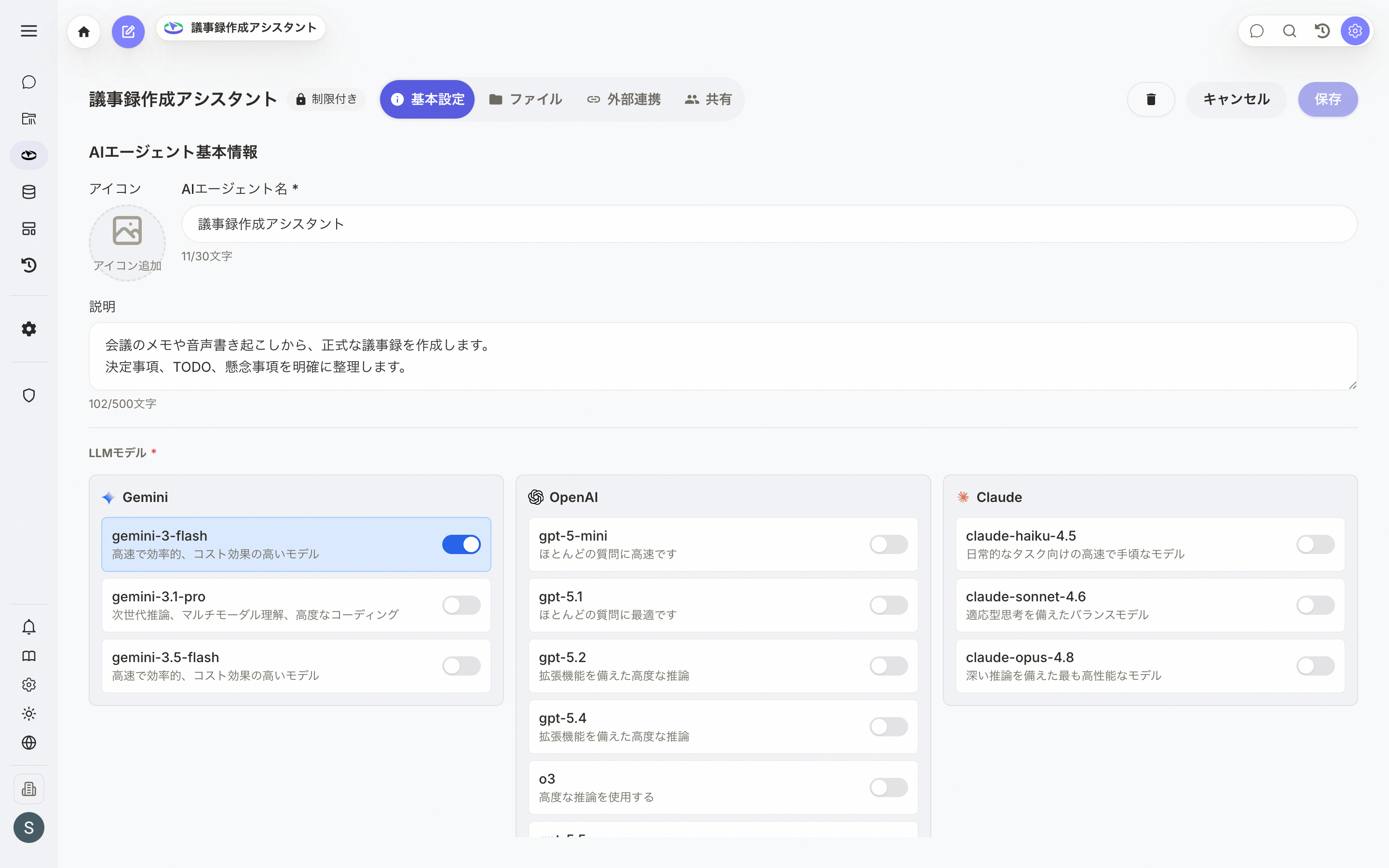
Task: Open the purple settings gear in top-right
Action: (1355, 31)
